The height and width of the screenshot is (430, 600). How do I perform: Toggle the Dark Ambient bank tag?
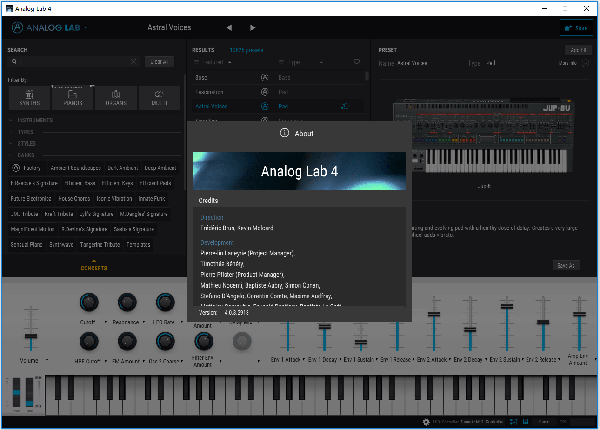pos(122,168)
